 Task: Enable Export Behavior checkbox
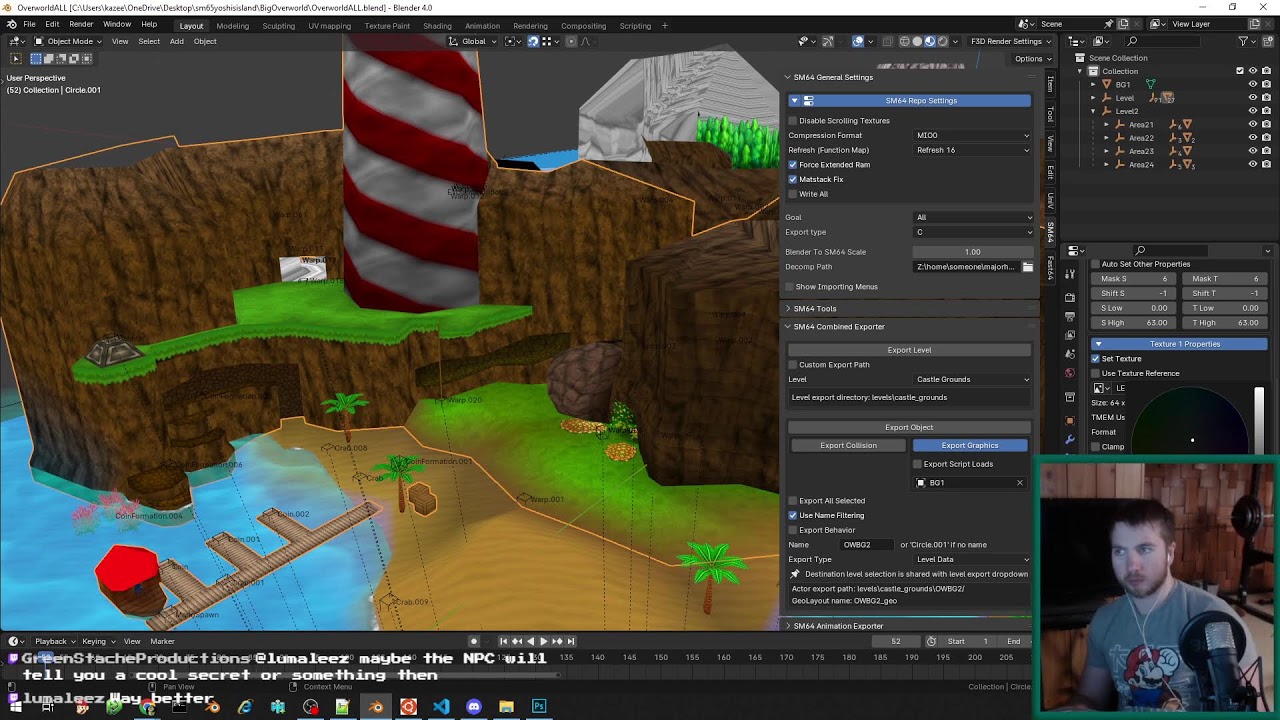pos(793,530)
